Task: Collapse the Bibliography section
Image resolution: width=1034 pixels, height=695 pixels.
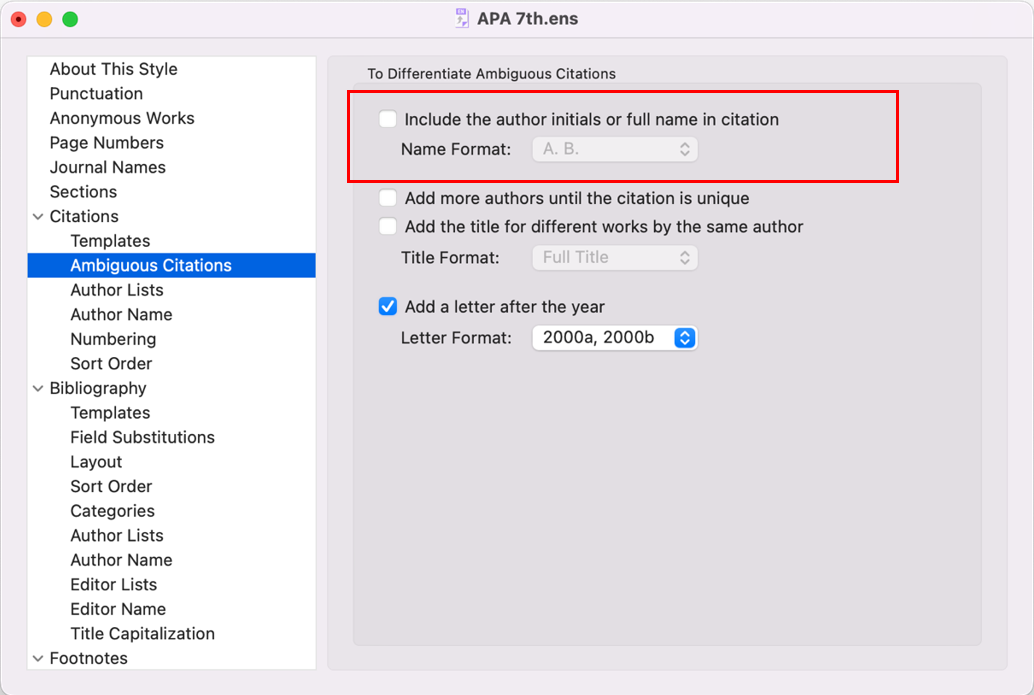Action: click(x=38, y=389)
